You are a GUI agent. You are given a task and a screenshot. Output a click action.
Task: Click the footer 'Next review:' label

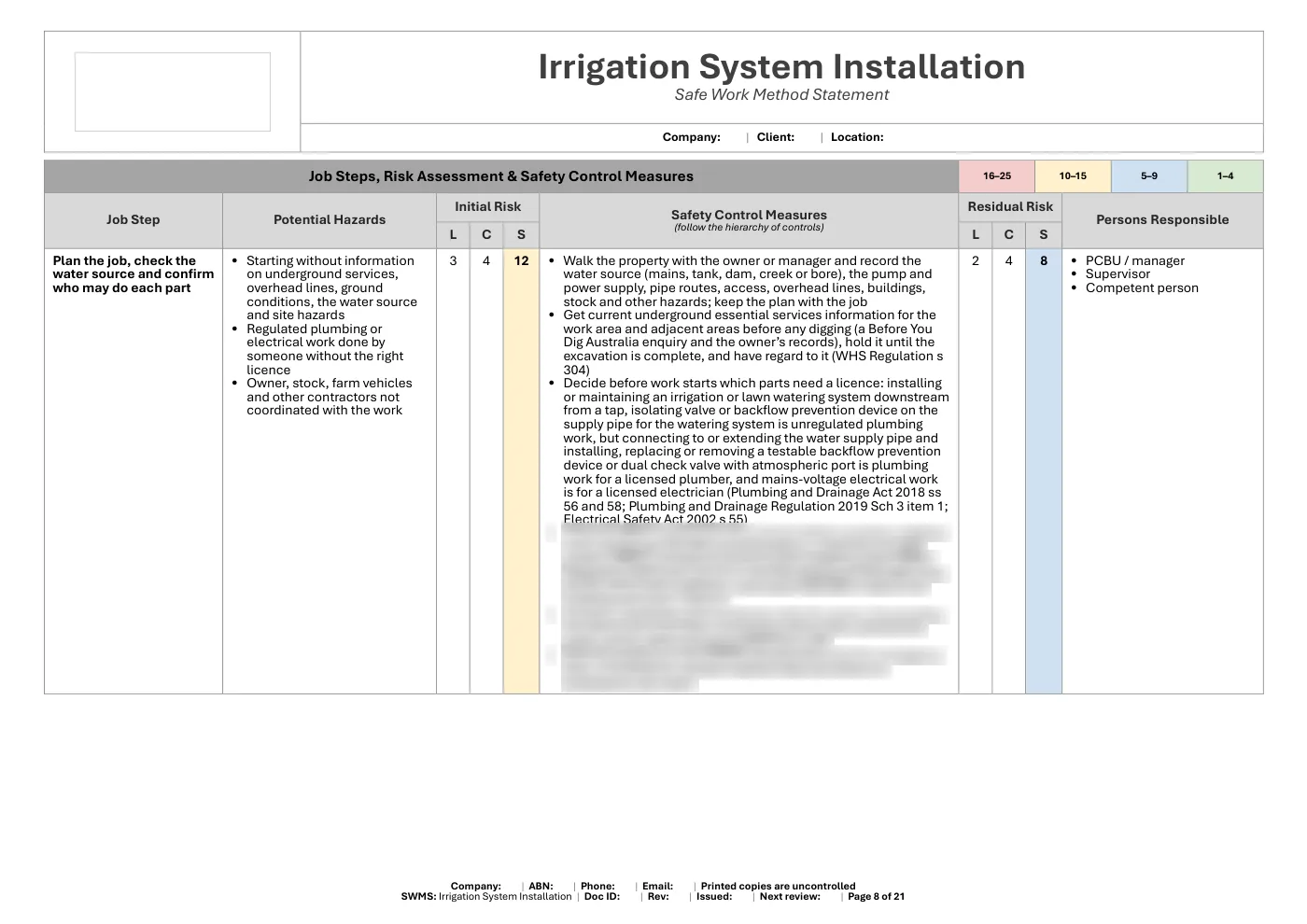[790, 897]
